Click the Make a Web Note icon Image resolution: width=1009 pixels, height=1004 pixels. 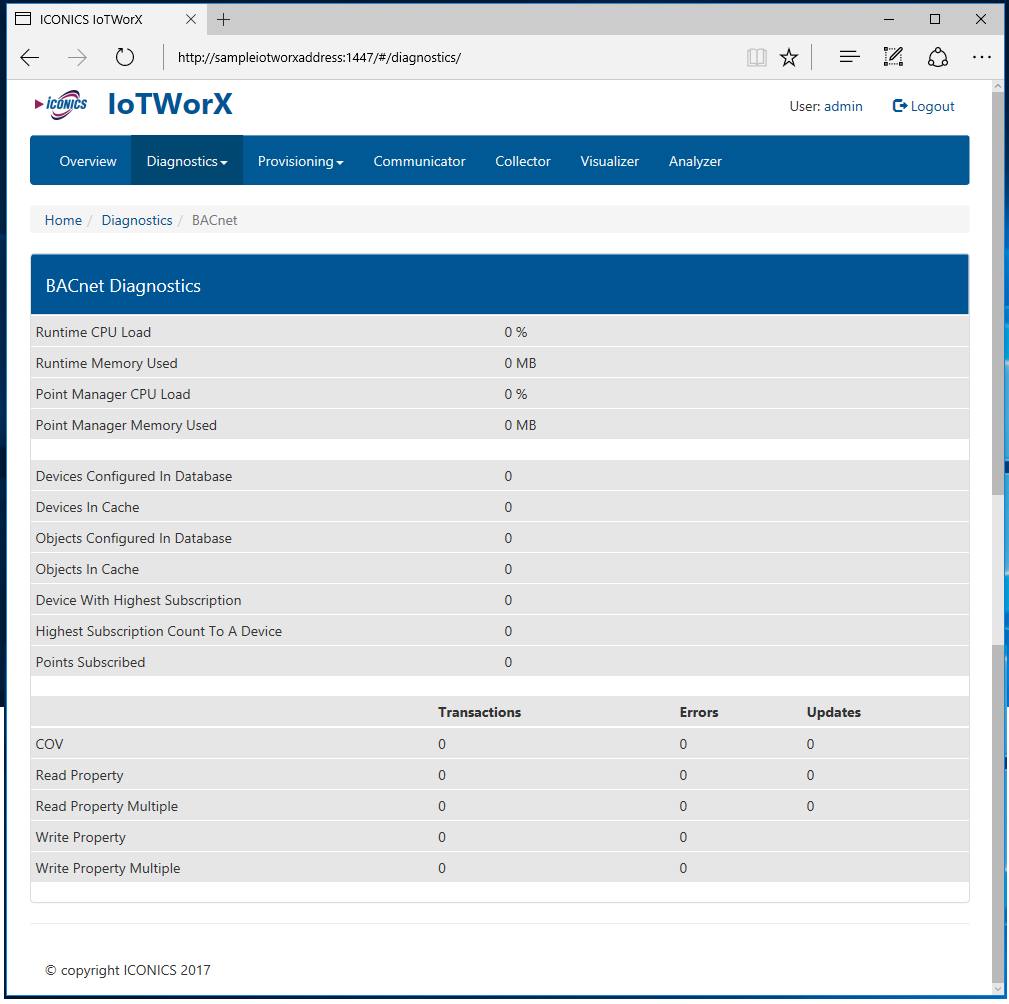[893, 57]
